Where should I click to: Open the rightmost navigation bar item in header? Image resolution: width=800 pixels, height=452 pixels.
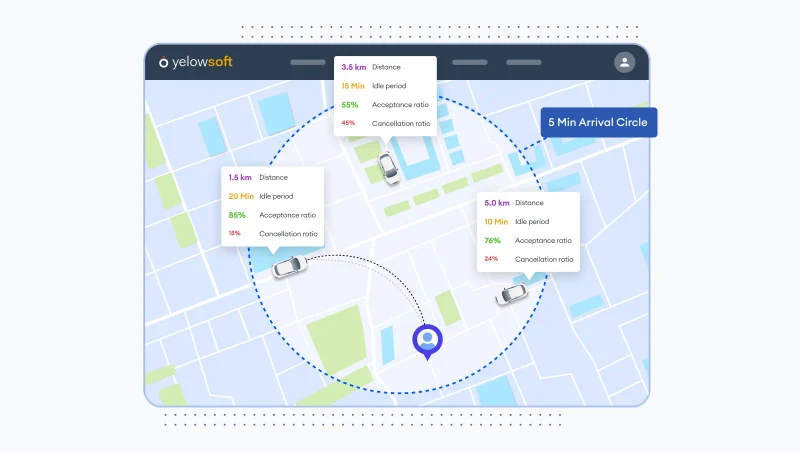(x=523, y=62)
